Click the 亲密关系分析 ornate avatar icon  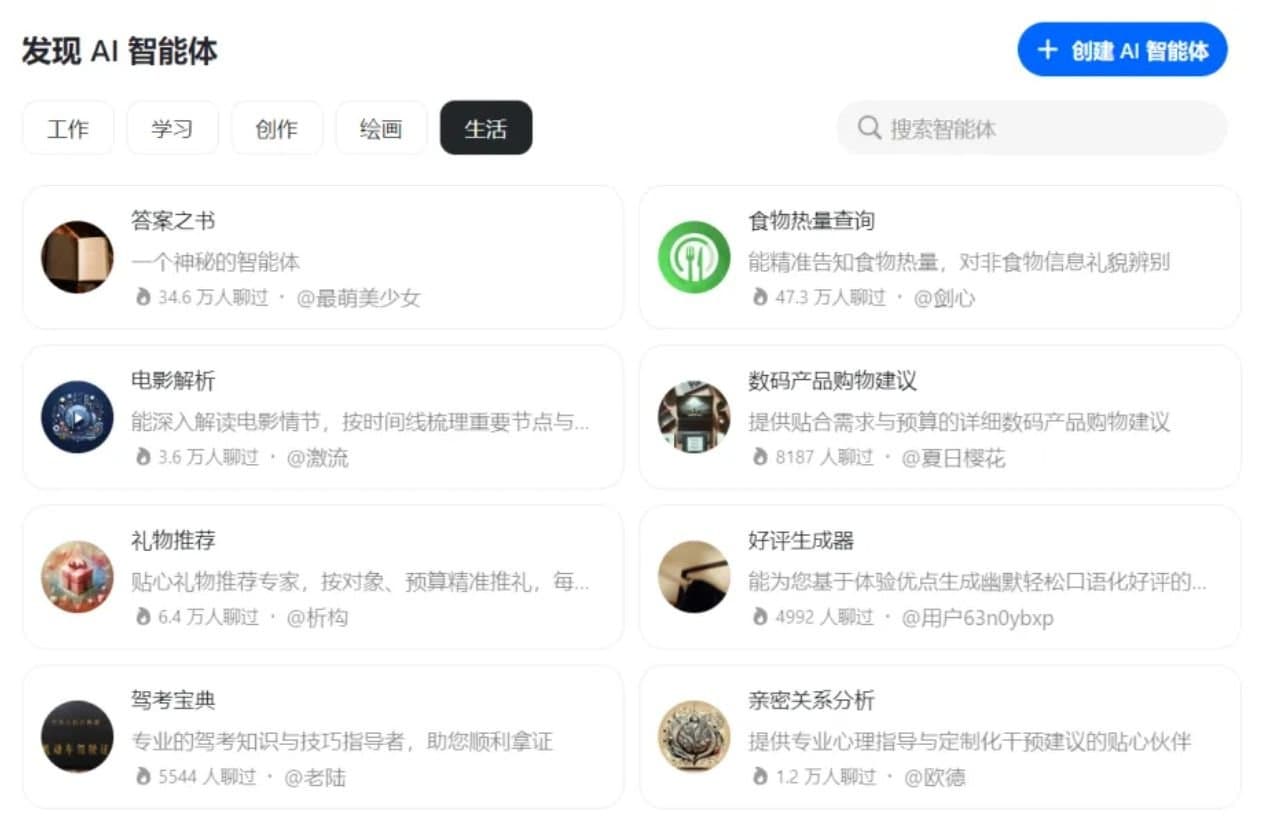pos(694,737)
